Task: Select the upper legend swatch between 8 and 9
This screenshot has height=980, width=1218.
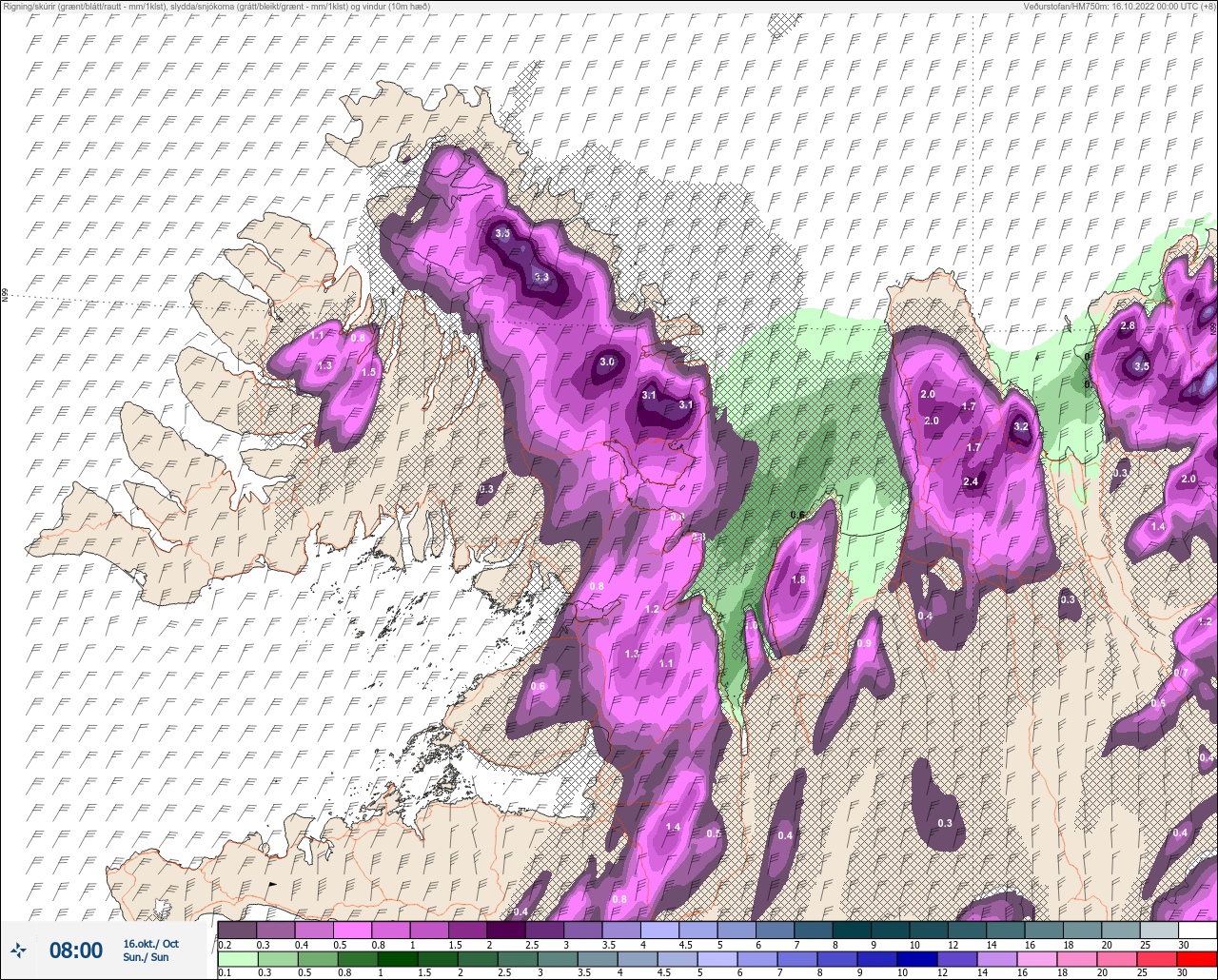Action: click(x=852, y=930)
